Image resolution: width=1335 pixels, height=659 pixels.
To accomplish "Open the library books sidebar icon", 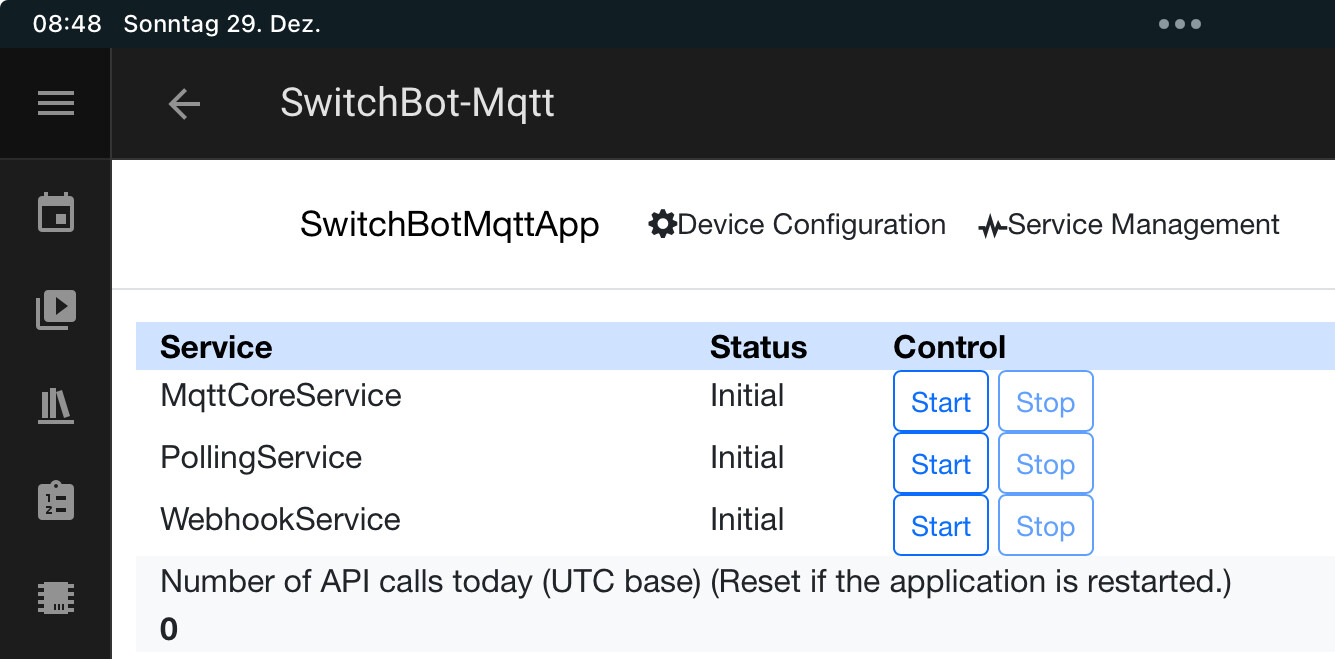I will 56,406.
